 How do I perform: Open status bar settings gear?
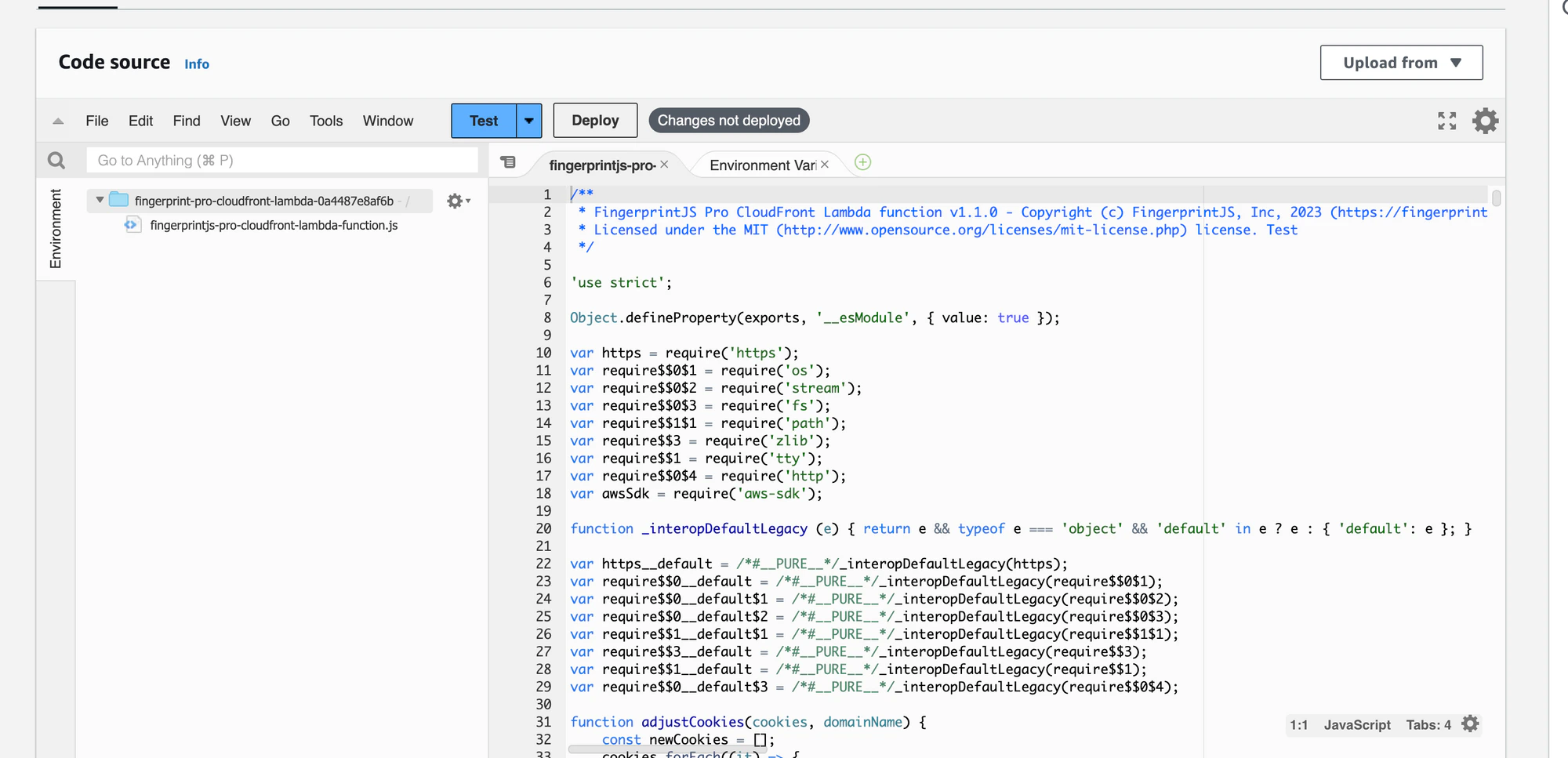click(x=1471, y=724)
